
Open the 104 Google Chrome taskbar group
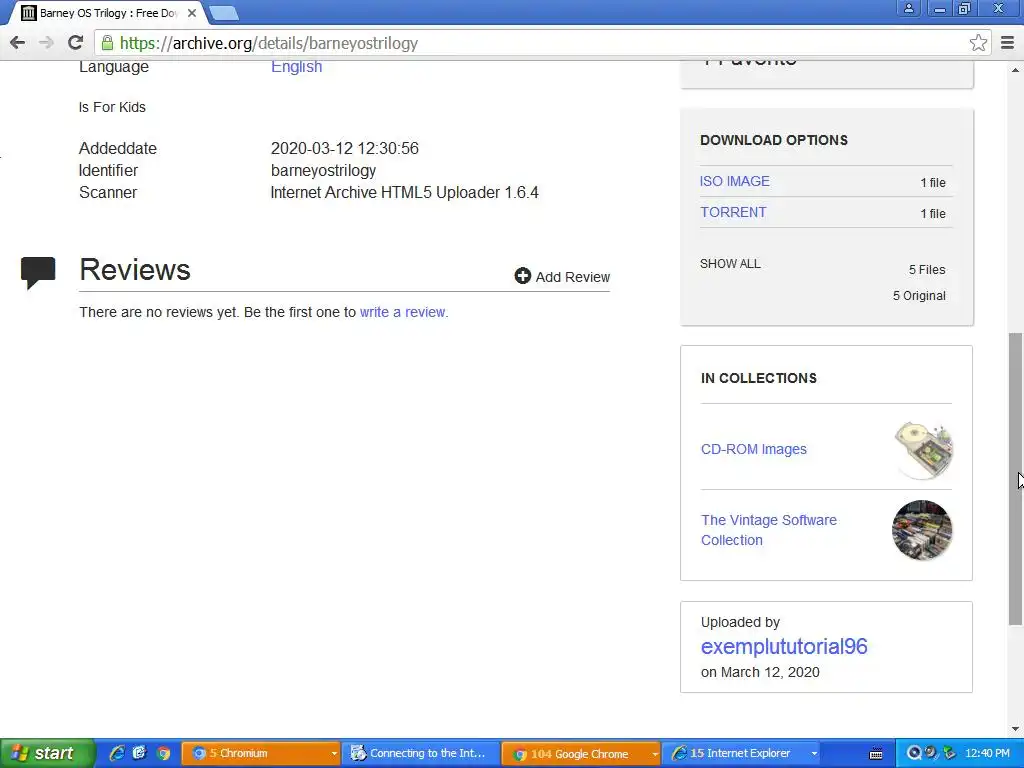(x=581, y=753)
